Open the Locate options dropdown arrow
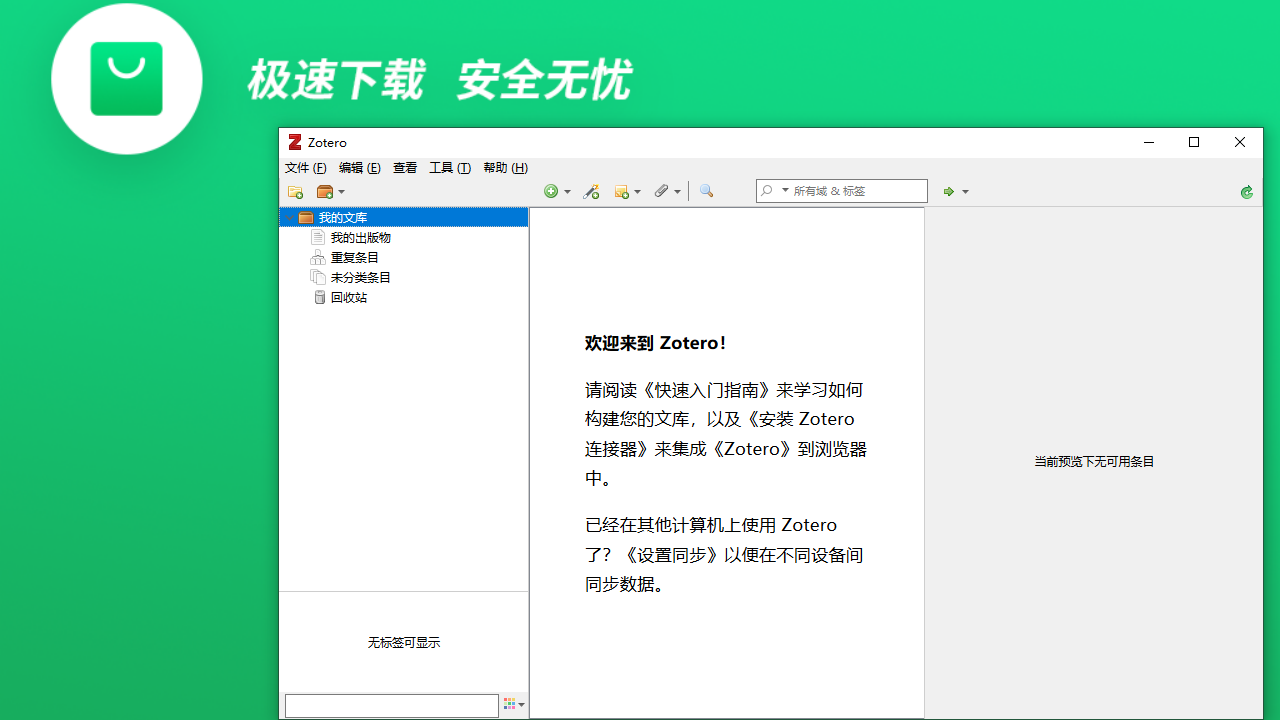Screen dimensions: 1280x720 pyautogui.click(x=964, y=191)
